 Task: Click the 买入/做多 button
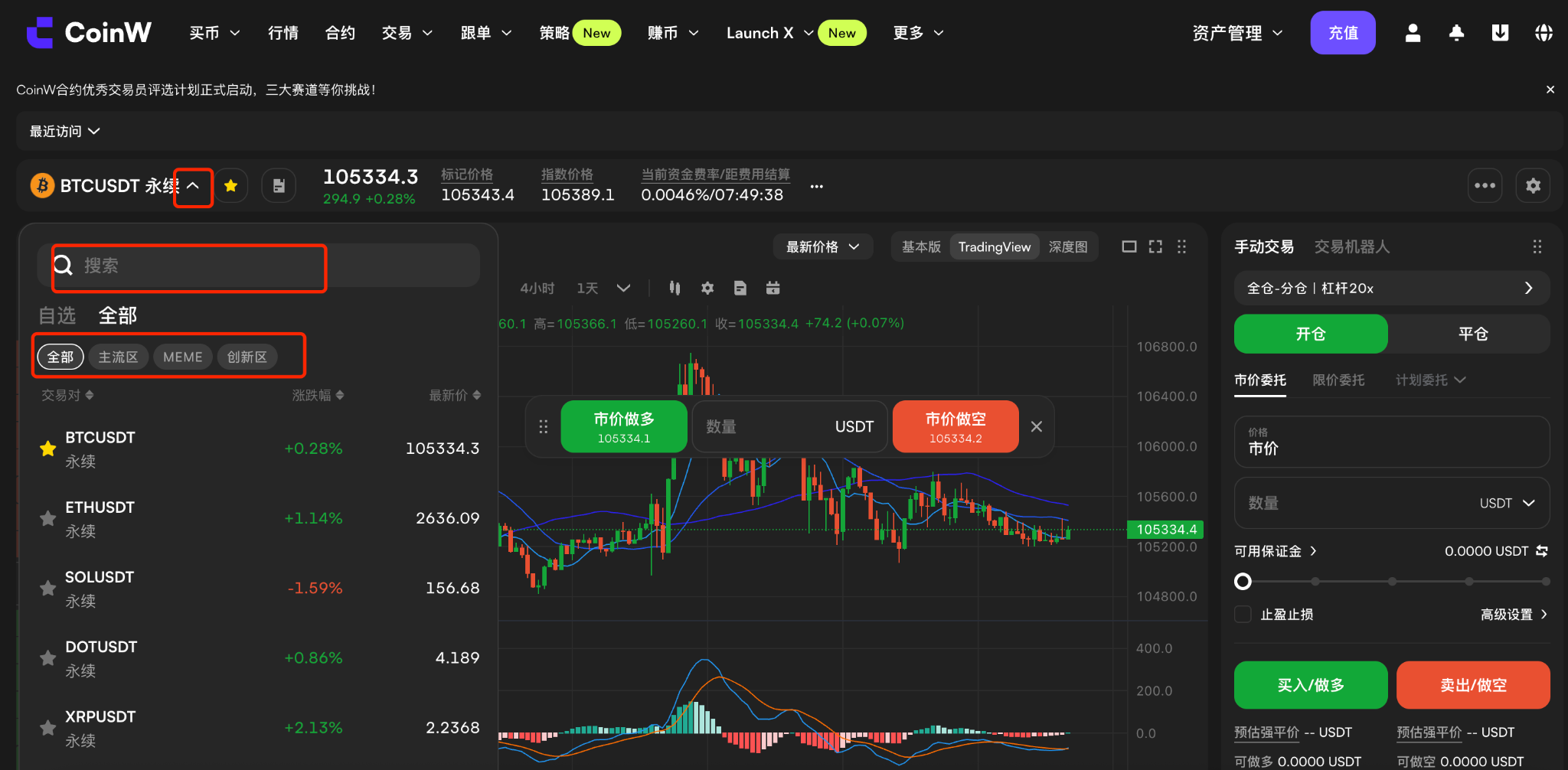pyautogui.click(x=1311, y=685)
